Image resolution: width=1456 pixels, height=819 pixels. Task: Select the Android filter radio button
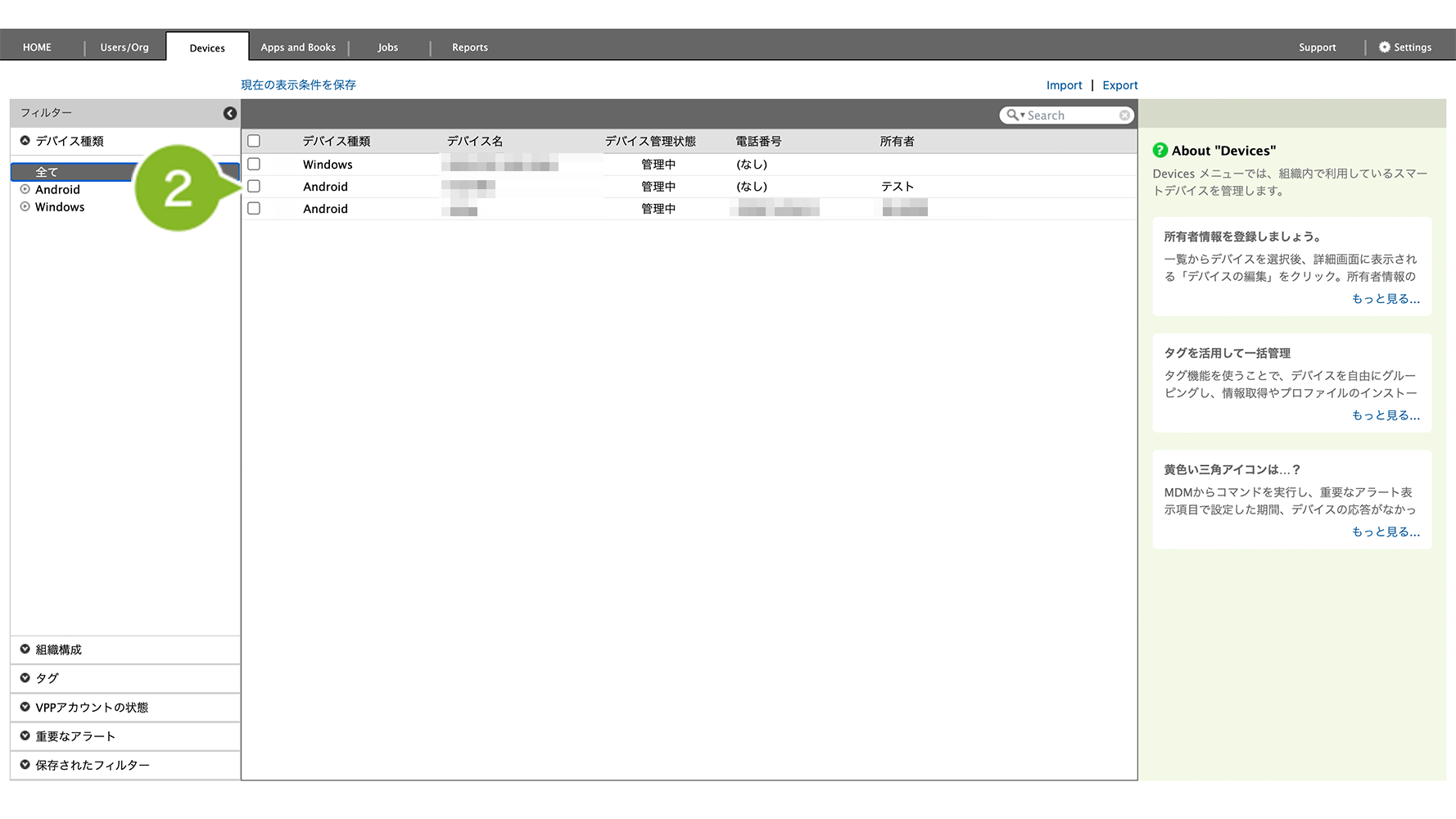pos(25,189)
